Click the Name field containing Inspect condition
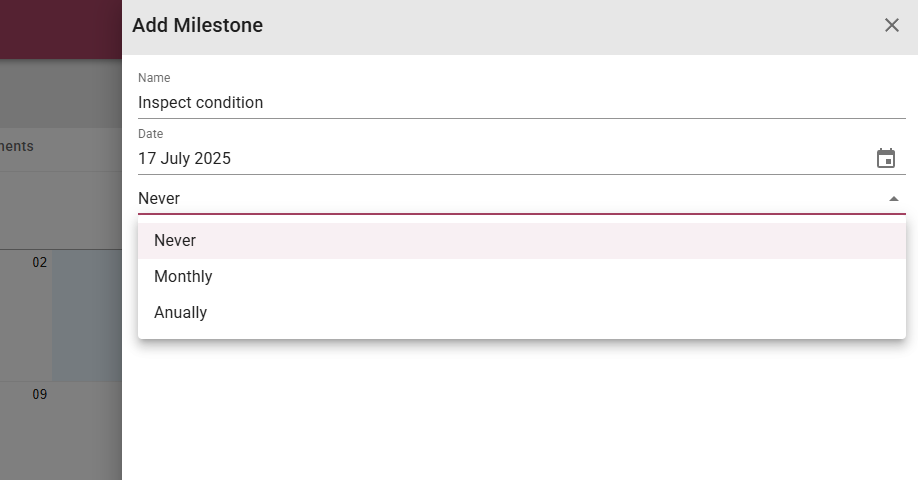The height and width of the screenshot is (480, 918). pos(522,102)
